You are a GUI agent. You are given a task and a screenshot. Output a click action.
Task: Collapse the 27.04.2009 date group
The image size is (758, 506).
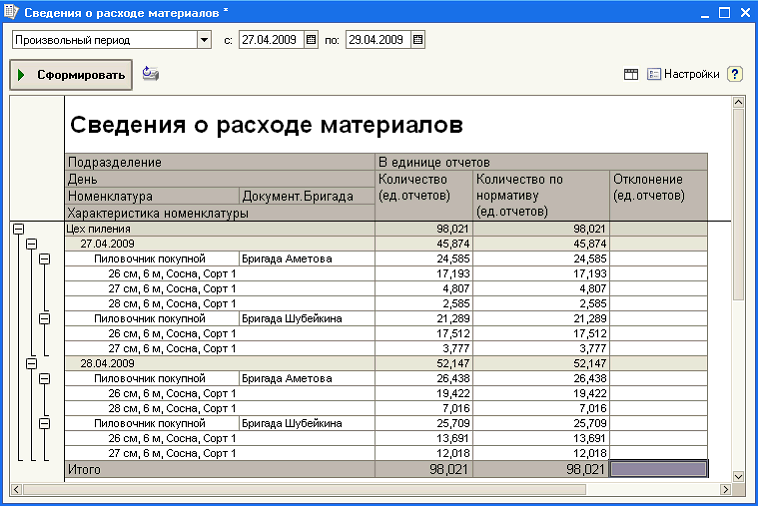(31, 244)
